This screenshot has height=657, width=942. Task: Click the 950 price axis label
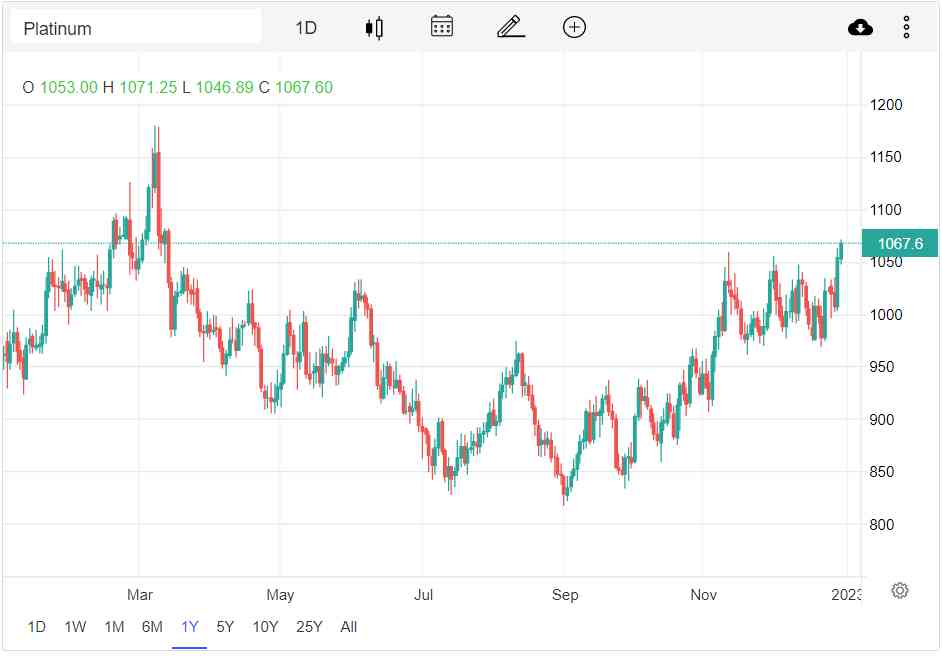point(881,367)
